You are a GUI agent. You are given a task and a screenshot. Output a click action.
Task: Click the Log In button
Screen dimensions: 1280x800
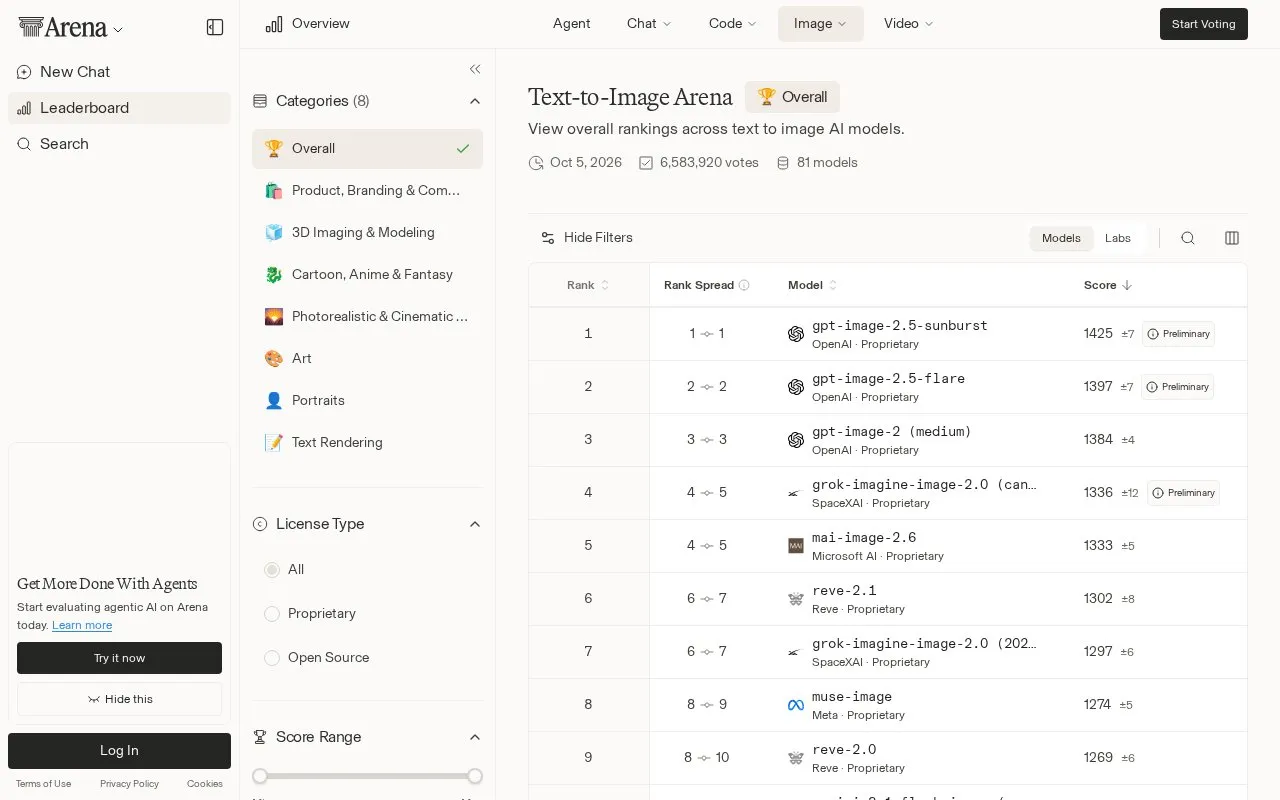[119, 751]
